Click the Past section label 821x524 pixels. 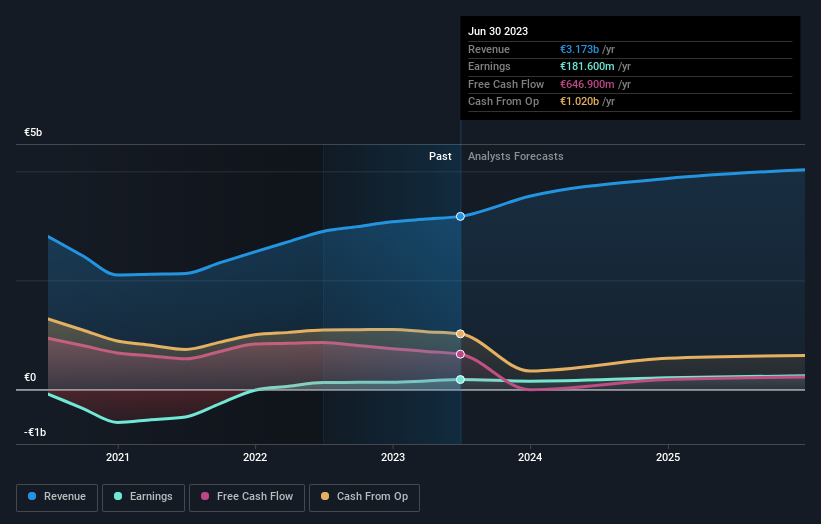click(x=440, y=156)
